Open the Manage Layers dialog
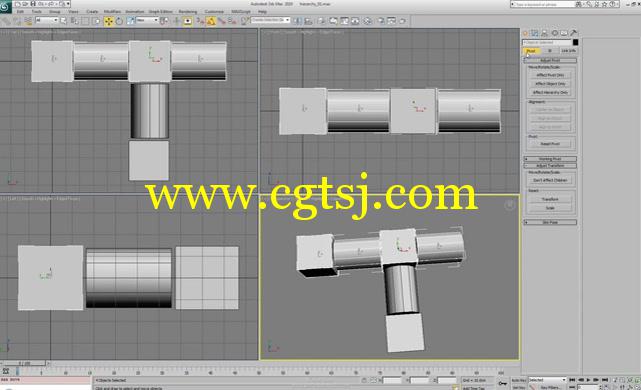 (x=322, y=21)
